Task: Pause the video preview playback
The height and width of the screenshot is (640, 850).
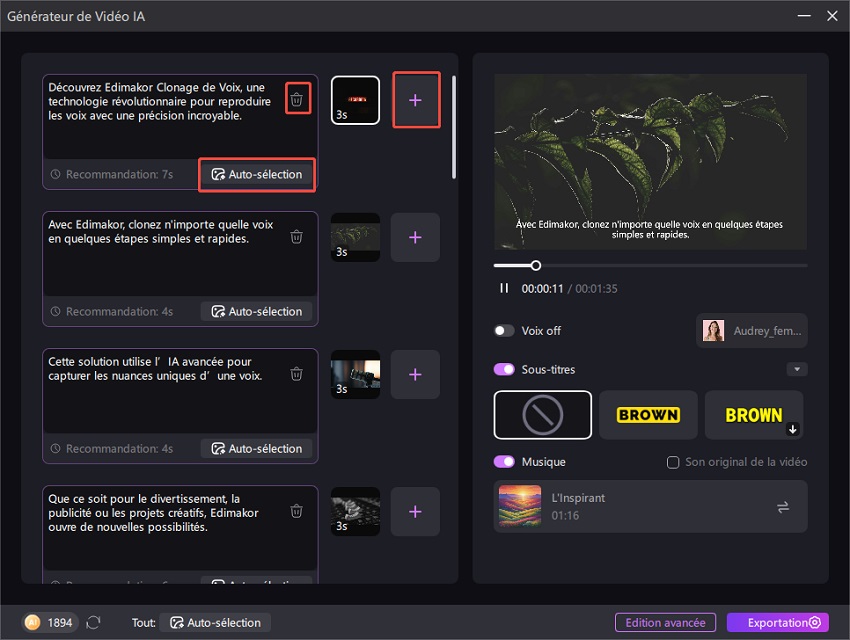Action: click(504, 288)
